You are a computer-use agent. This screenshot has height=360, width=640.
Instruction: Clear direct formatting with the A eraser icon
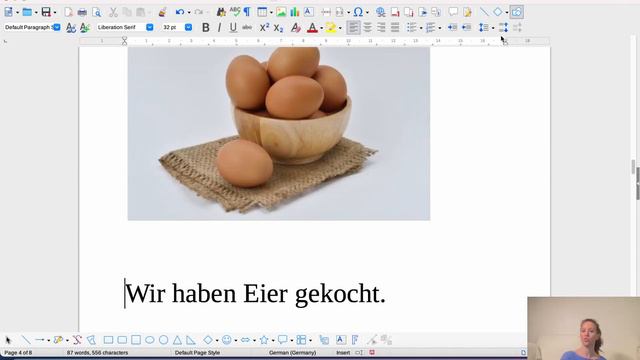click(x=296, y=27)
